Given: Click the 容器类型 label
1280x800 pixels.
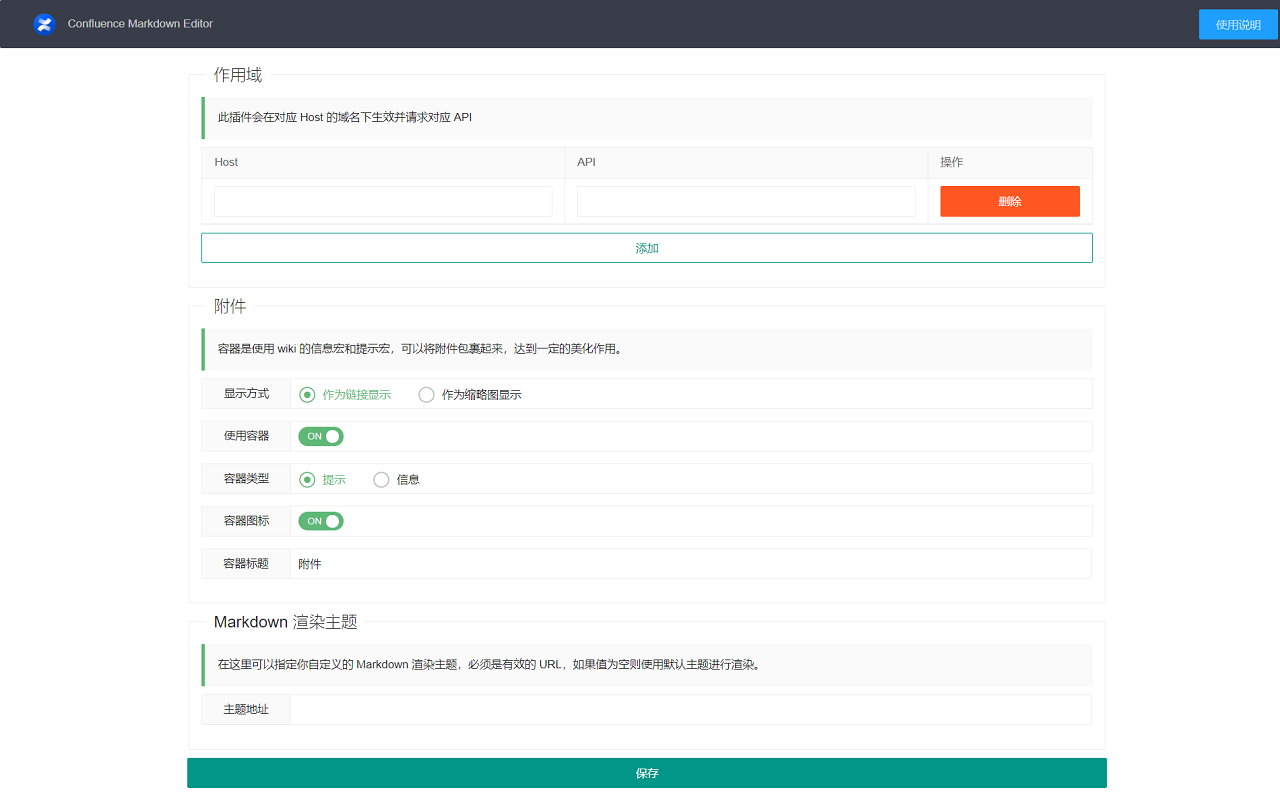Looking at the screenshot, I should (246, 479).
